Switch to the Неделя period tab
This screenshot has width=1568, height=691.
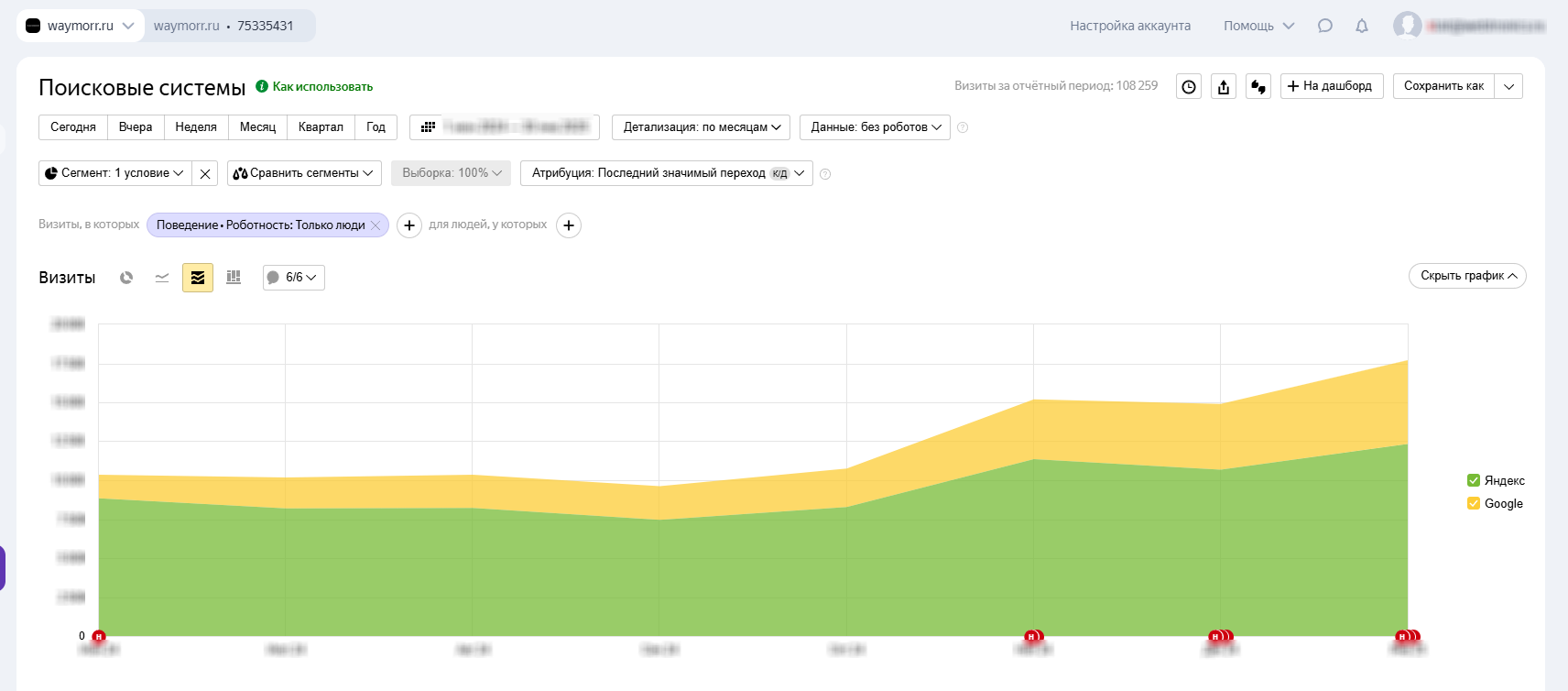click(196, 127)
